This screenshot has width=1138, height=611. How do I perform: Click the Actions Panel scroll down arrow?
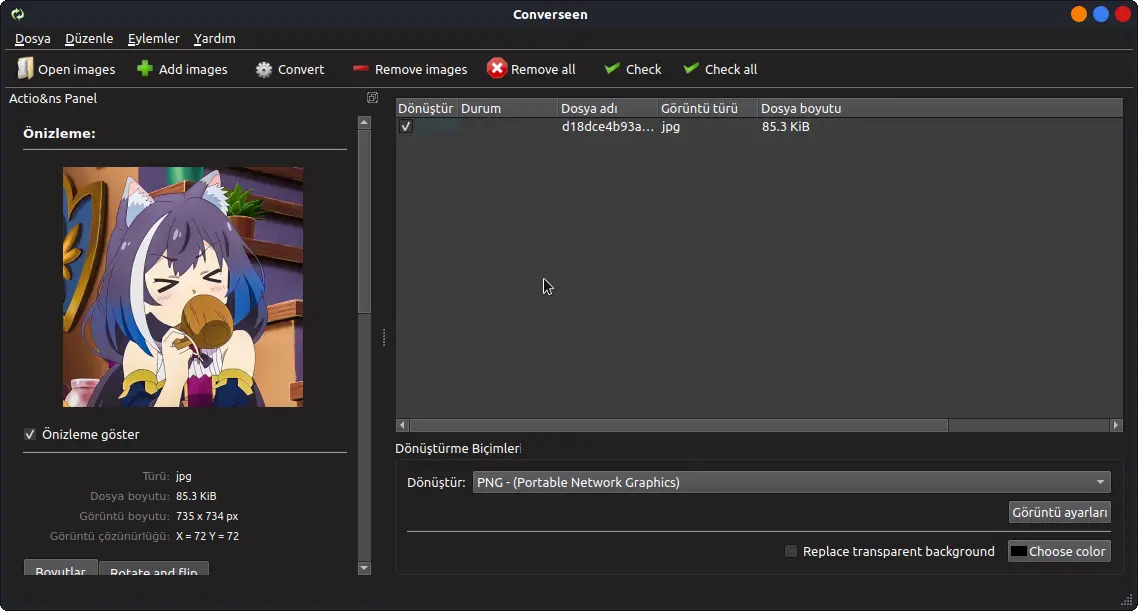coord(364,568)
